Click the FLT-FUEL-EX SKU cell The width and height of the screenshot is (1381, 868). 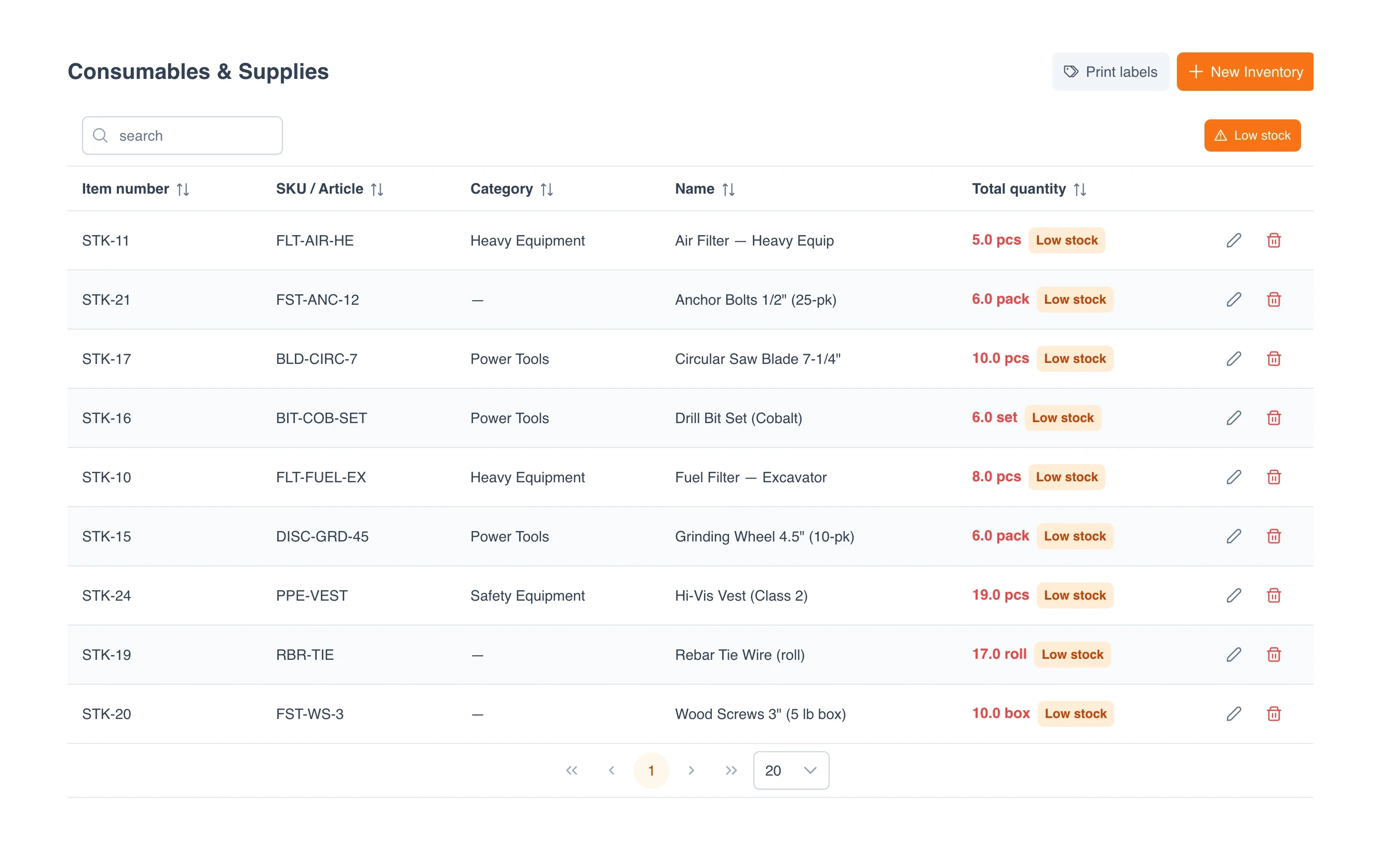pos(321,477)
